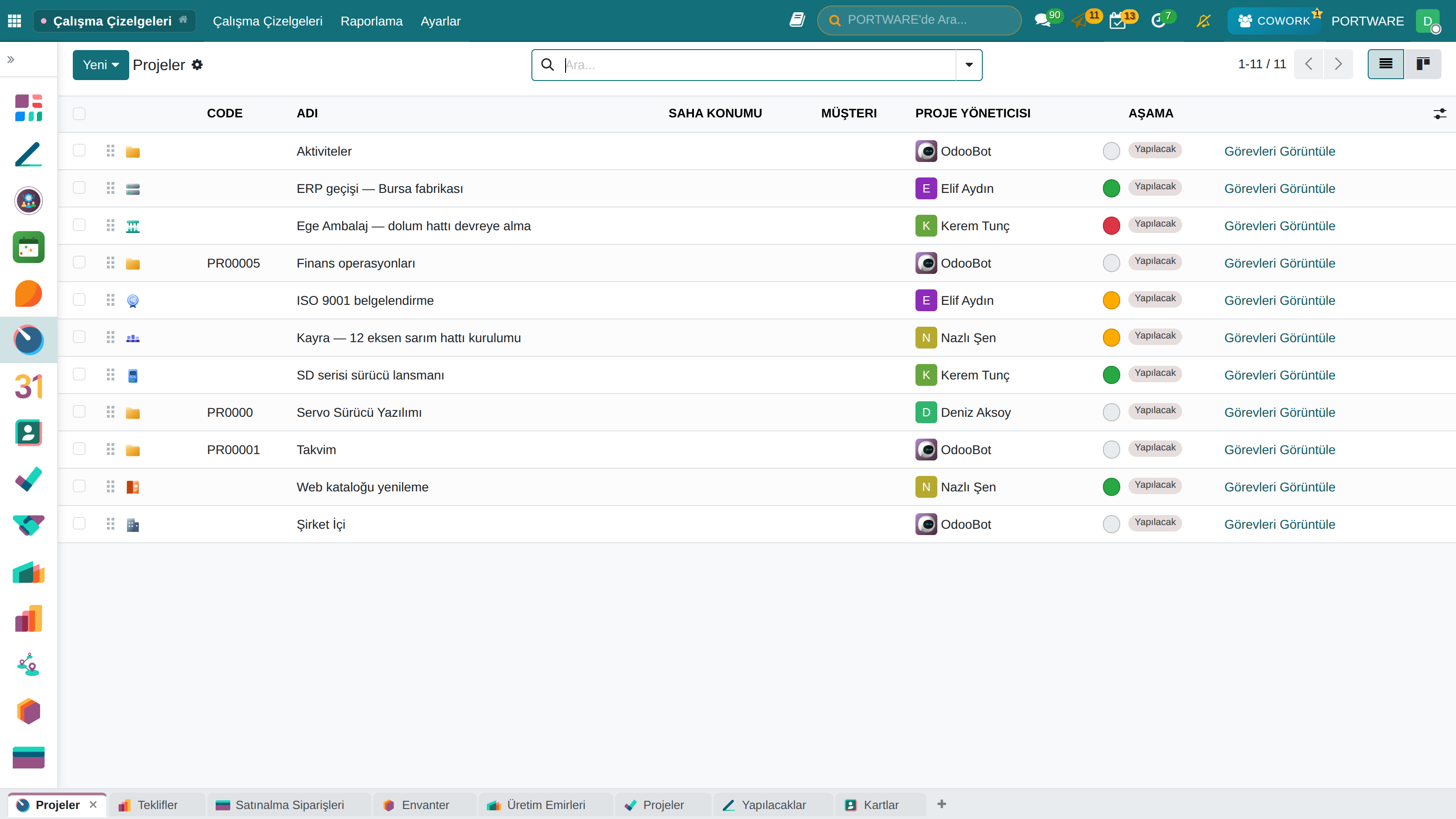1456x819 pixels.
Task: Switch to list view
Action: (x=1385, y=64)
